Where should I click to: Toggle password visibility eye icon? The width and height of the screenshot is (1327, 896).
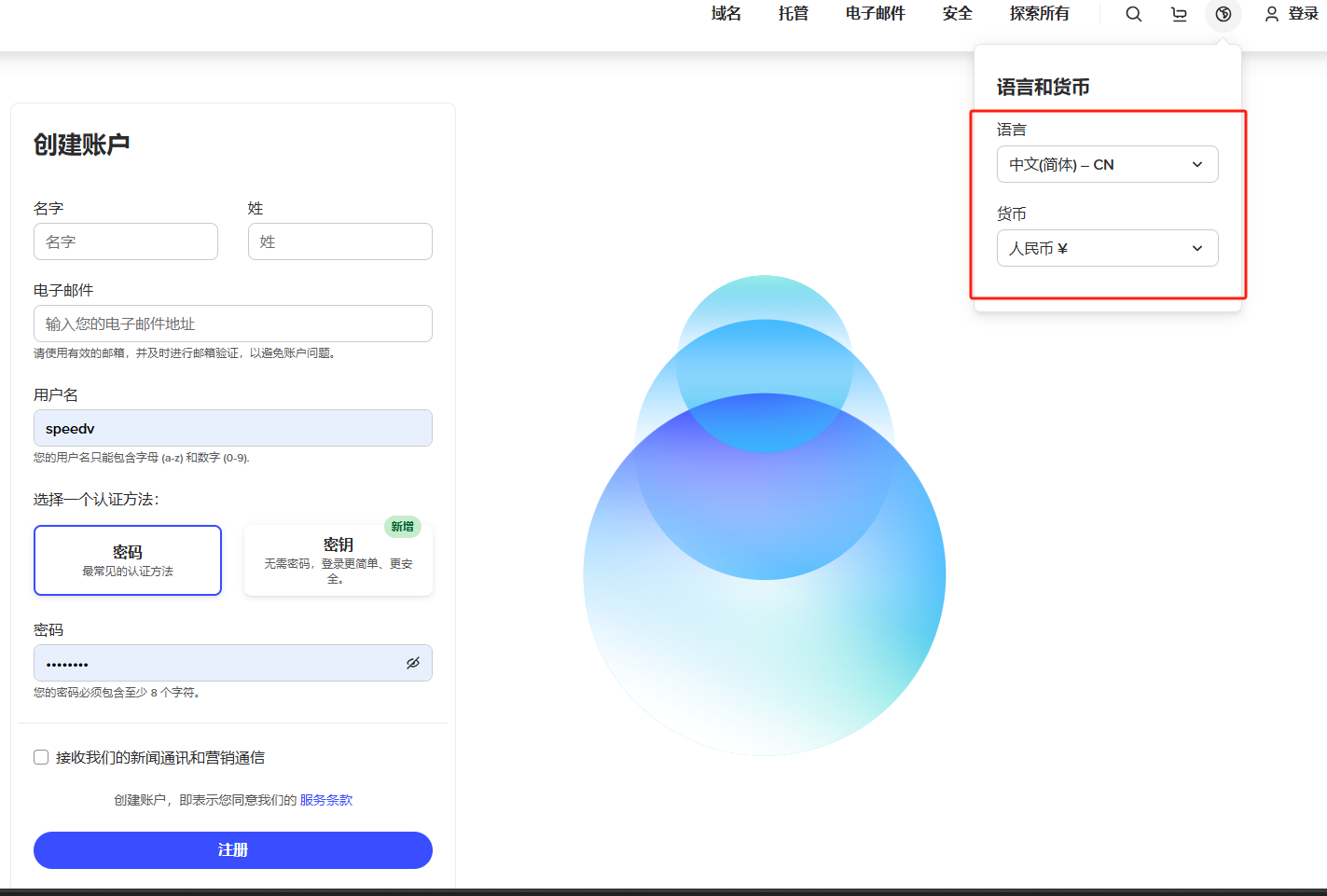412,663
